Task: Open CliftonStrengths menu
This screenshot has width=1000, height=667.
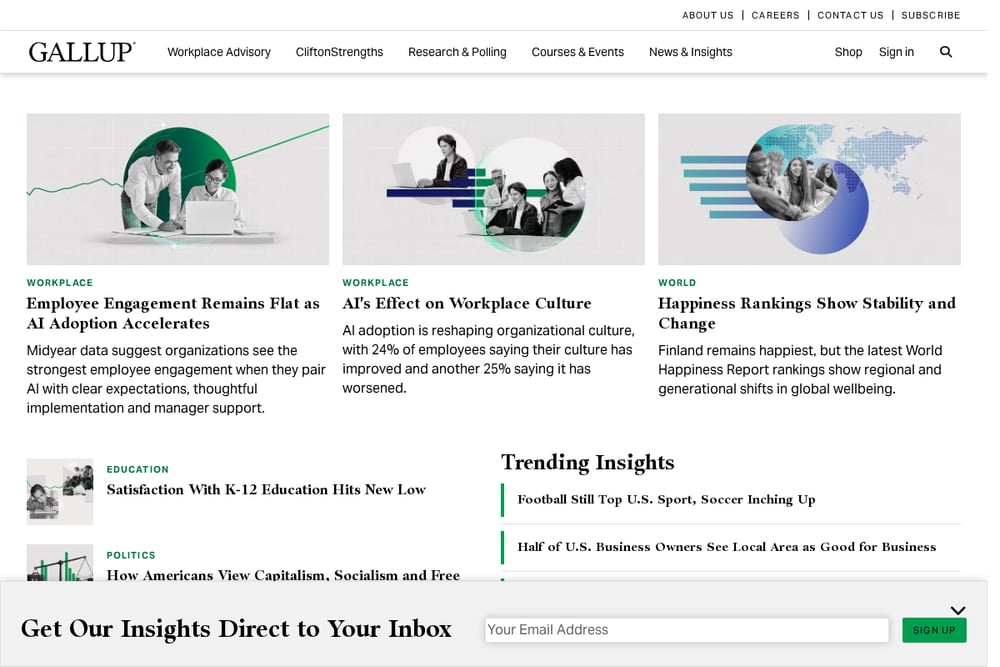Action: pyautogui.click(x=339, y=52)
